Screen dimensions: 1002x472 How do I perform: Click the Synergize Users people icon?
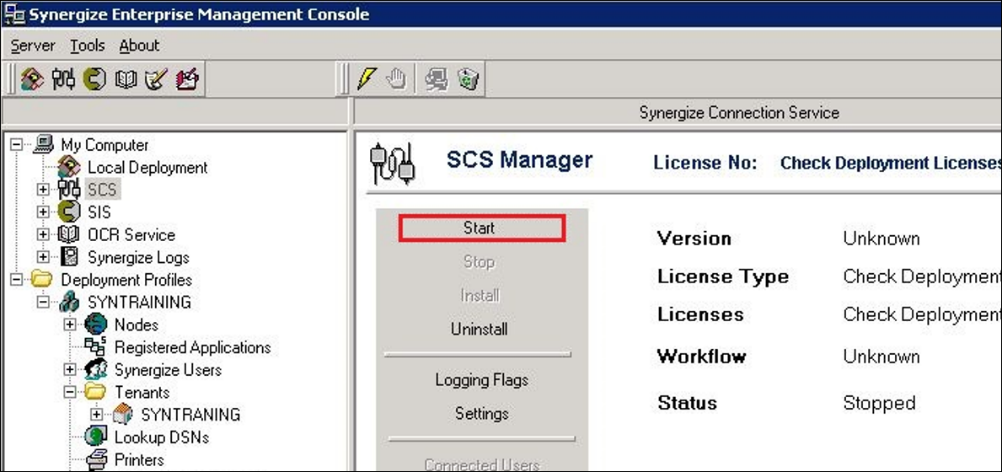[x=96, y=369]
